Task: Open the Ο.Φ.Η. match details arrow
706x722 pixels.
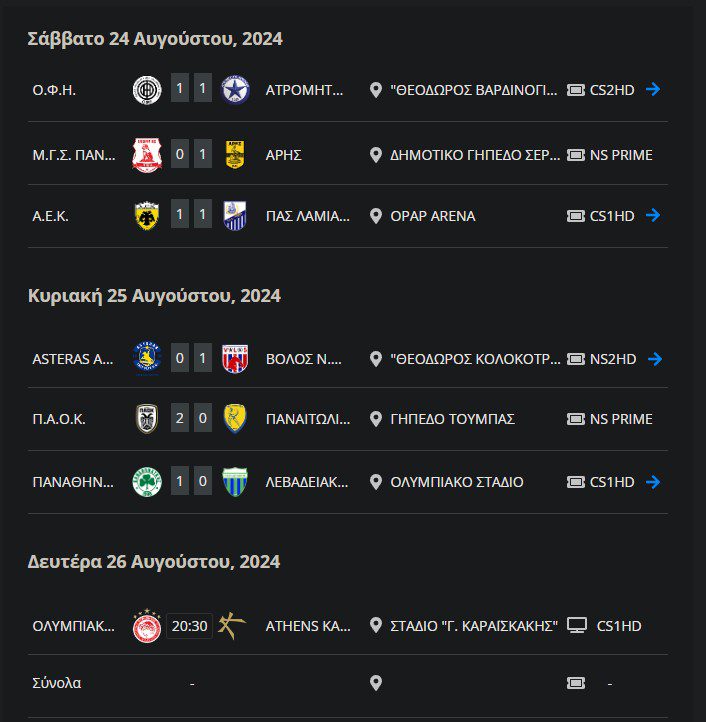Action: tap(653, 89)
